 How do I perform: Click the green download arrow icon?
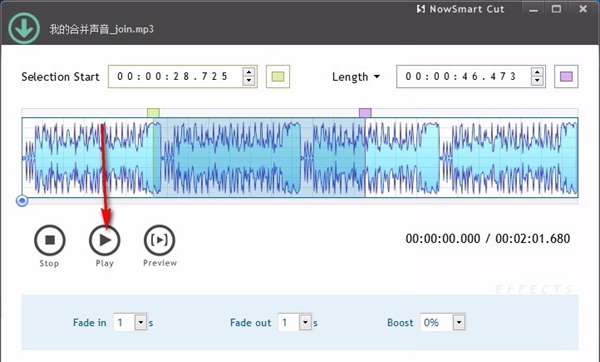tap(24, 28)
